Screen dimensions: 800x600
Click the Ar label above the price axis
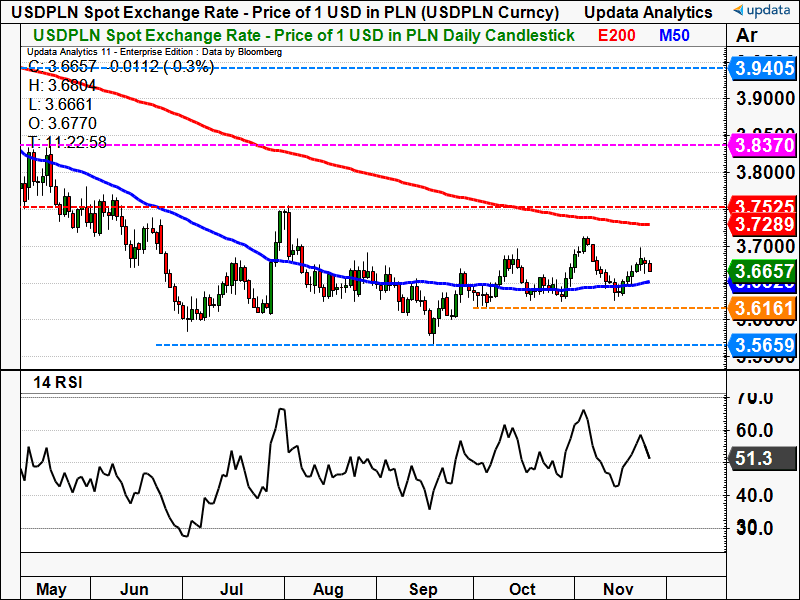(x=747, y=35)
